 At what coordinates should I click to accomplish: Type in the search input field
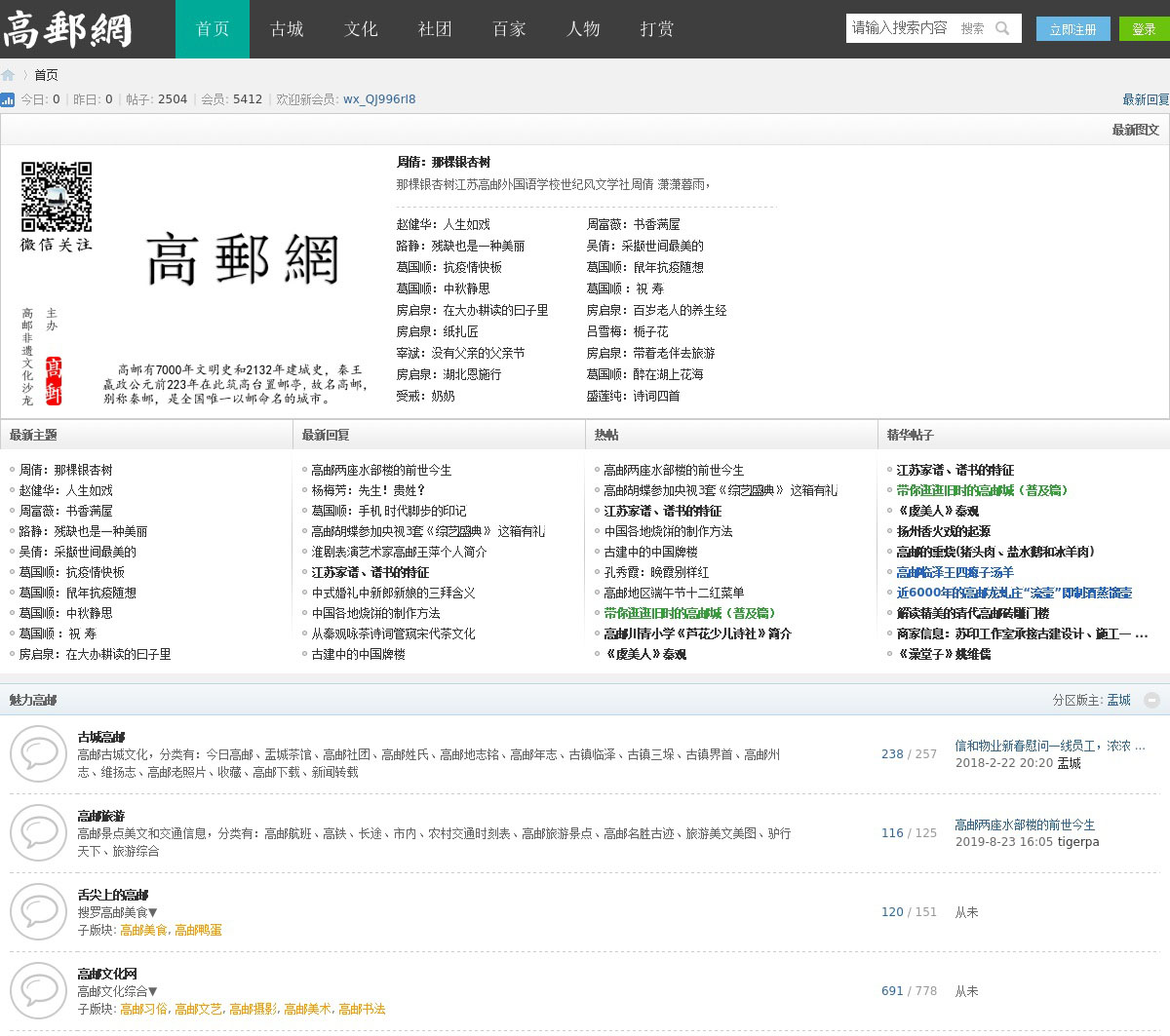899,28
